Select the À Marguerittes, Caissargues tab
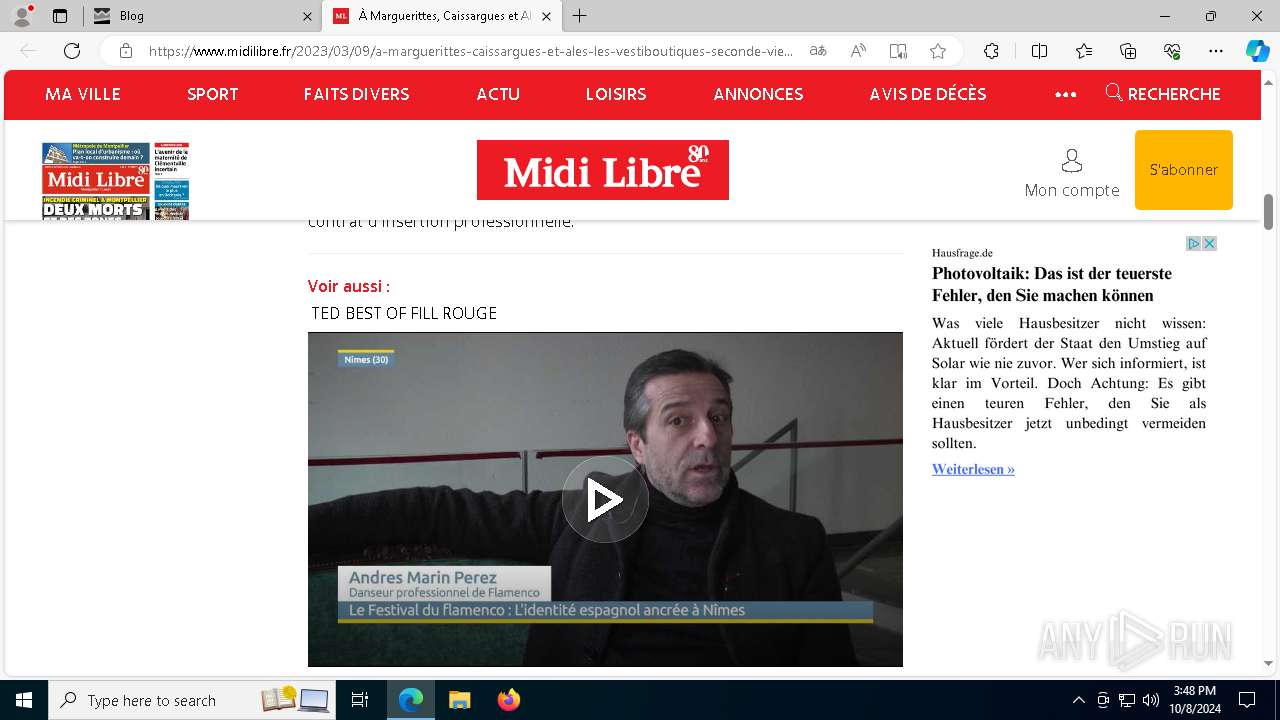The image size is (1280, 720). click(x=442, y=16)
